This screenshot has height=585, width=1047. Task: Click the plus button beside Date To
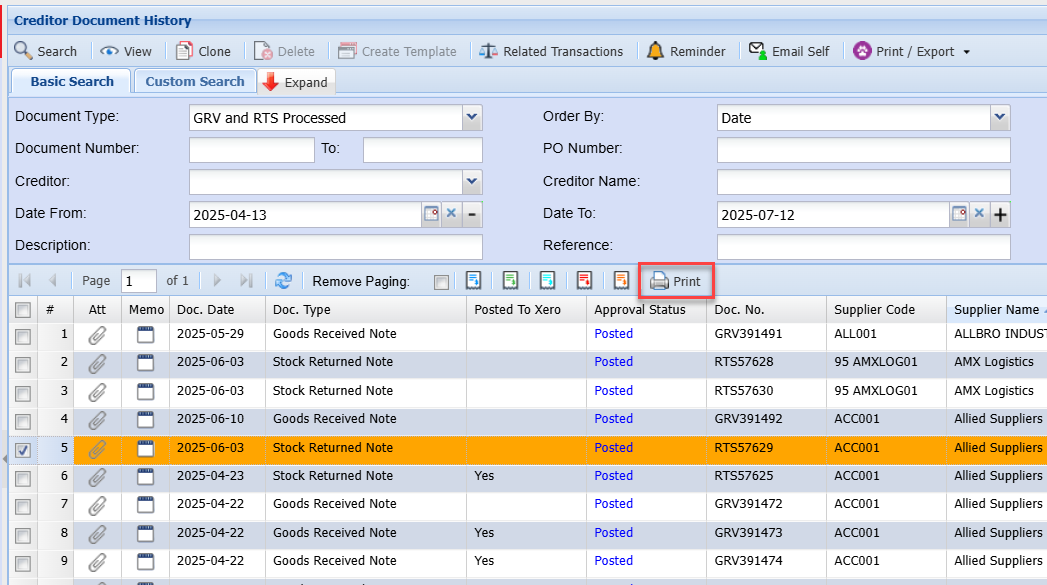1000,214
